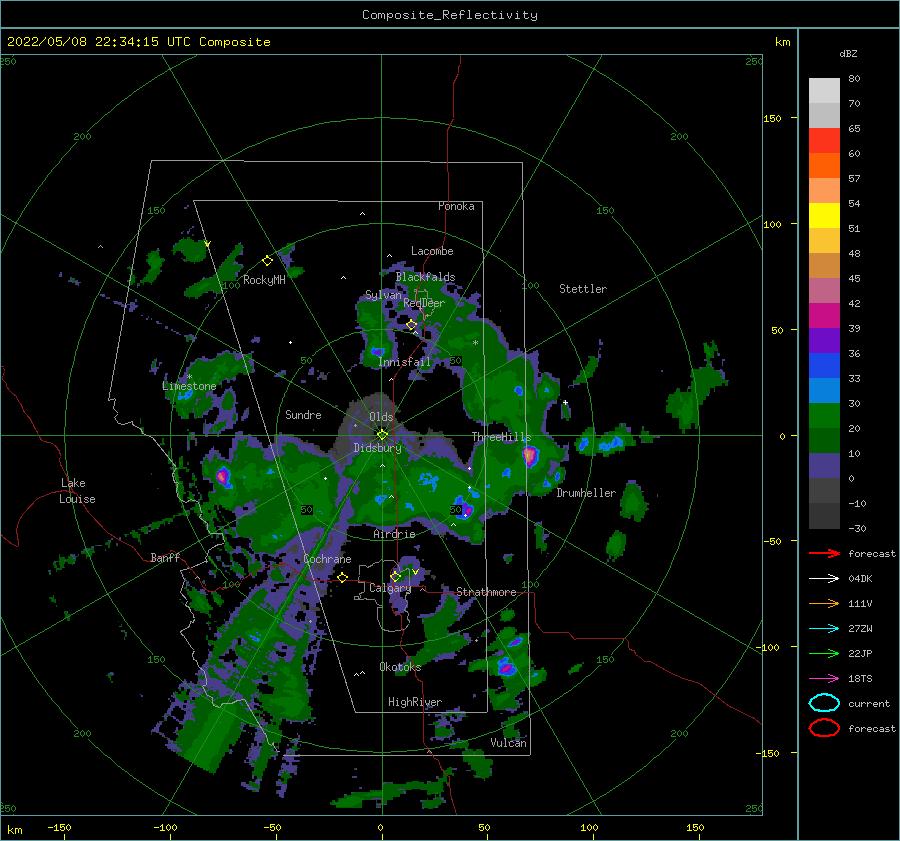The width and height of the screenshot is (900, 841).
Task: Click the green 22JP arrow in the legend
Action: pos(824,653)
